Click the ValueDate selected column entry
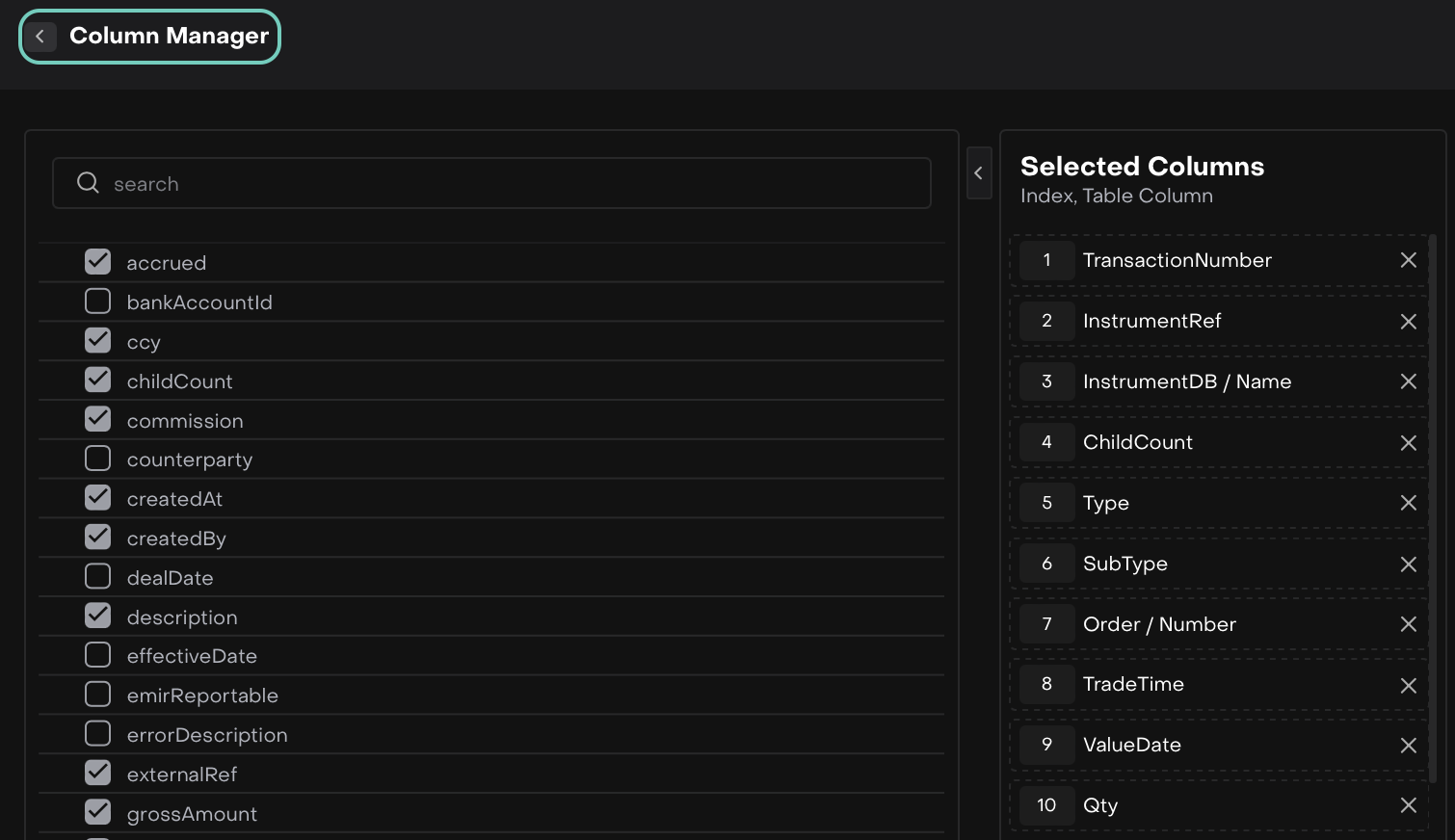 tap(1132, 745)
